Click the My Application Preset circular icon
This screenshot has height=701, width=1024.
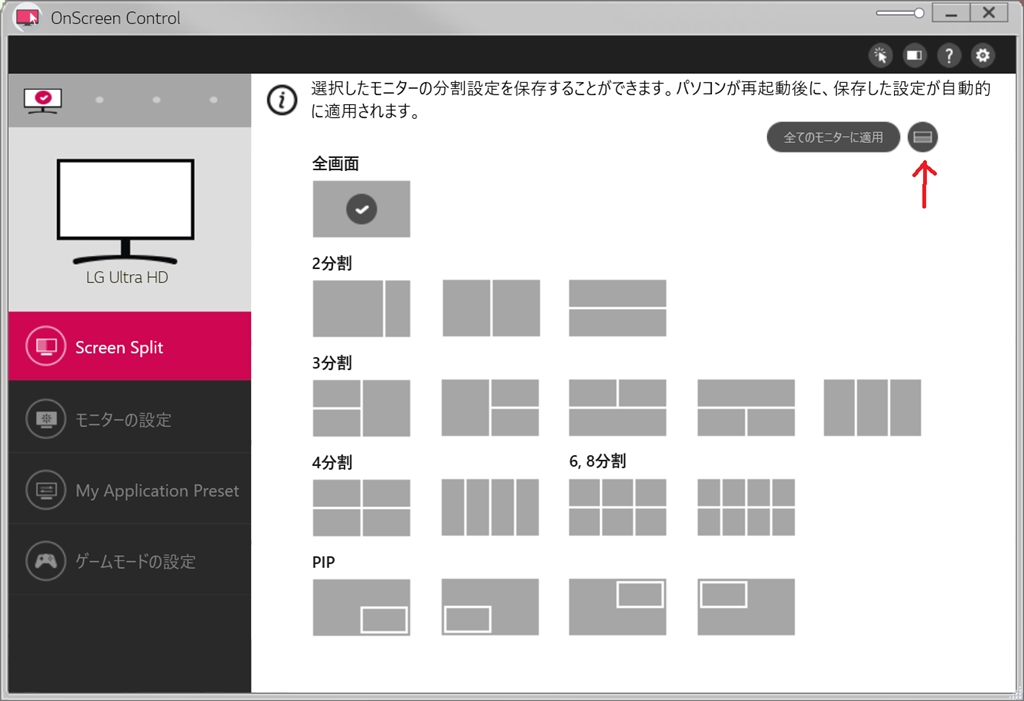(x=46, y=490)
